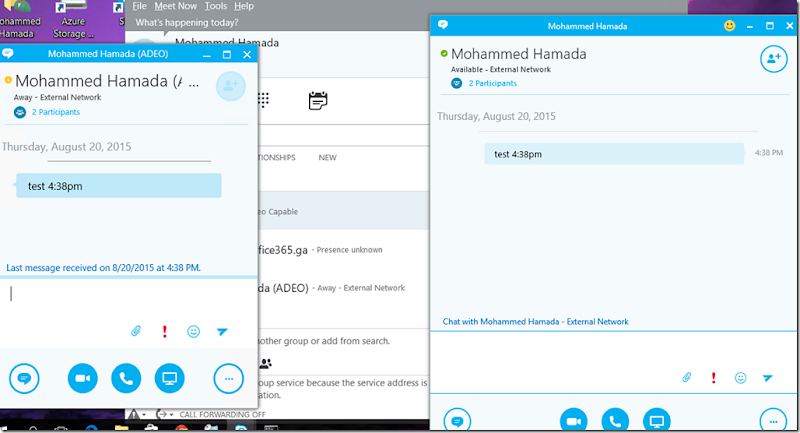Click attachment paperclip in right Mohammed Hamada window

[x=687, y=377]
